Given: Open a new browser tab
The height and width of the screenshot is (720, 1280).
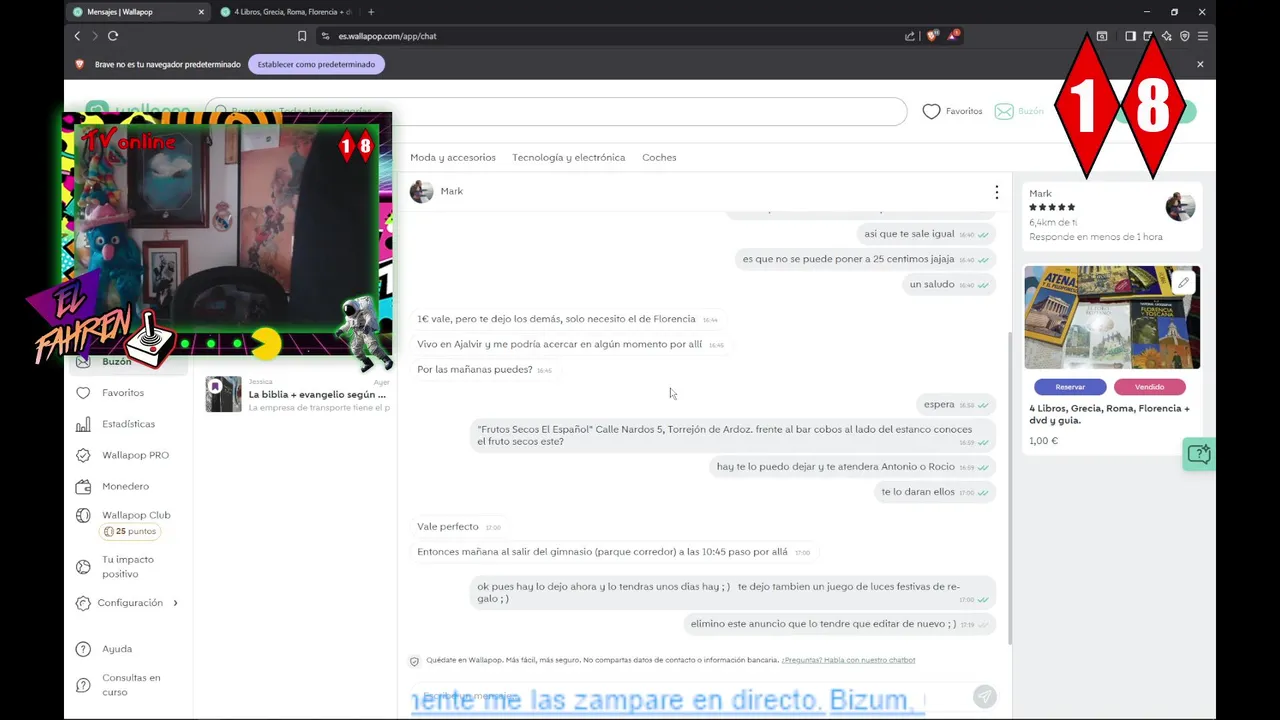Looking at the screenshot, I should coord(371,12).
